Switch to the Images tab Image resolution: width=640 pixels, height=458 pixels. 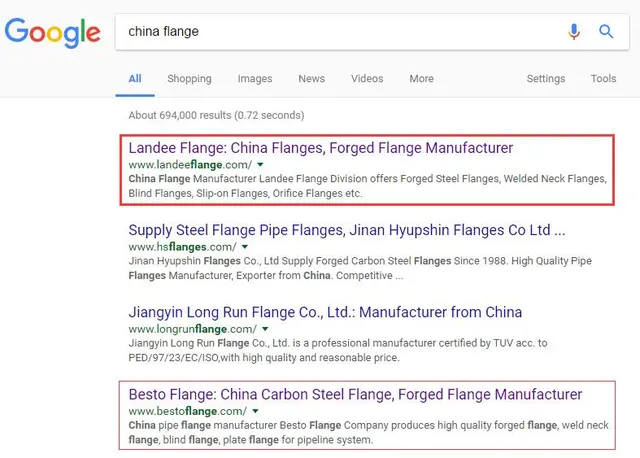255,79
